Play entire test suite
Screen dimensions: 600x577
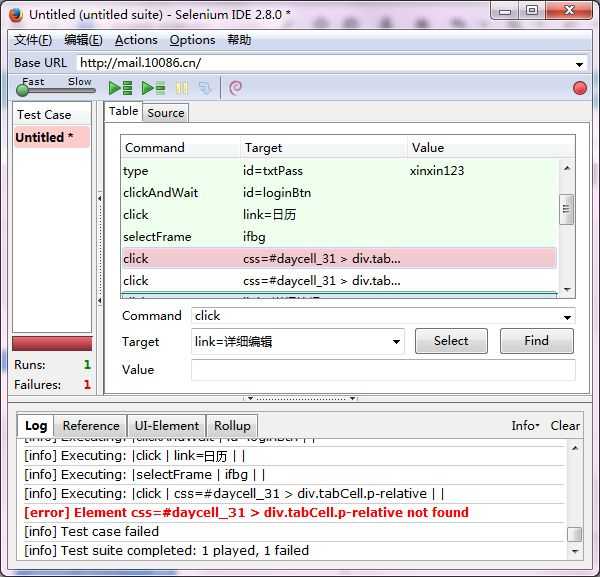(121, 88)
